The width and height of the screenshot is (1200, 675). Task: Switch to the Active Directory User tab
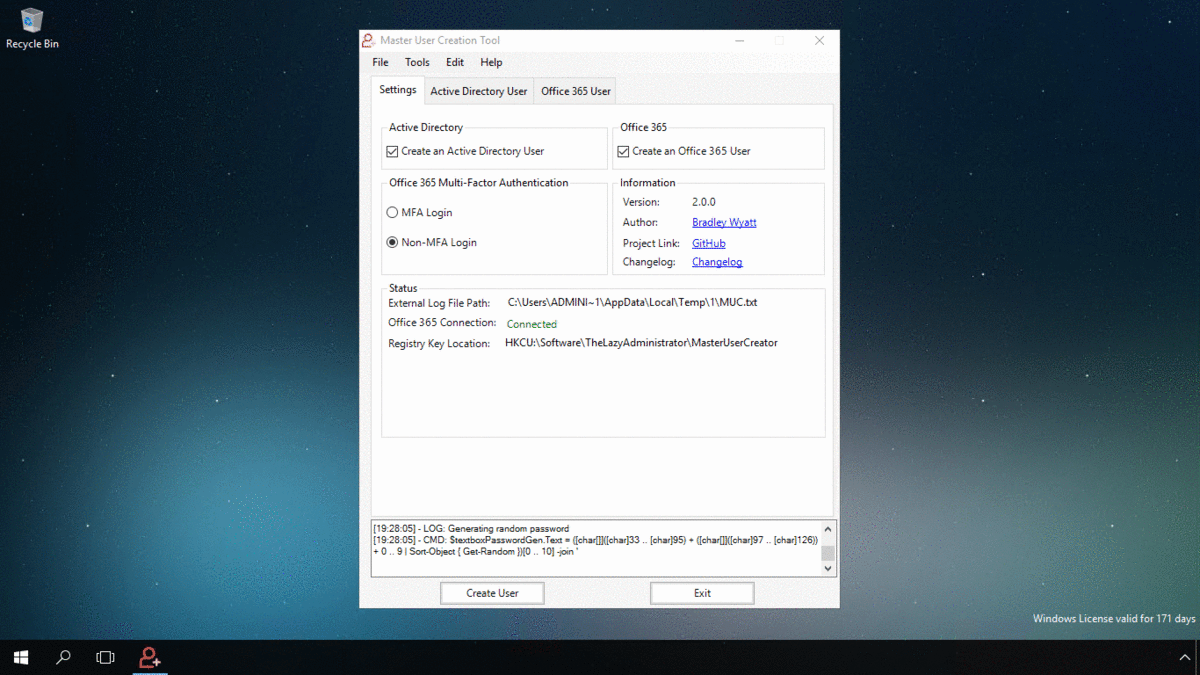pos(478,91)
